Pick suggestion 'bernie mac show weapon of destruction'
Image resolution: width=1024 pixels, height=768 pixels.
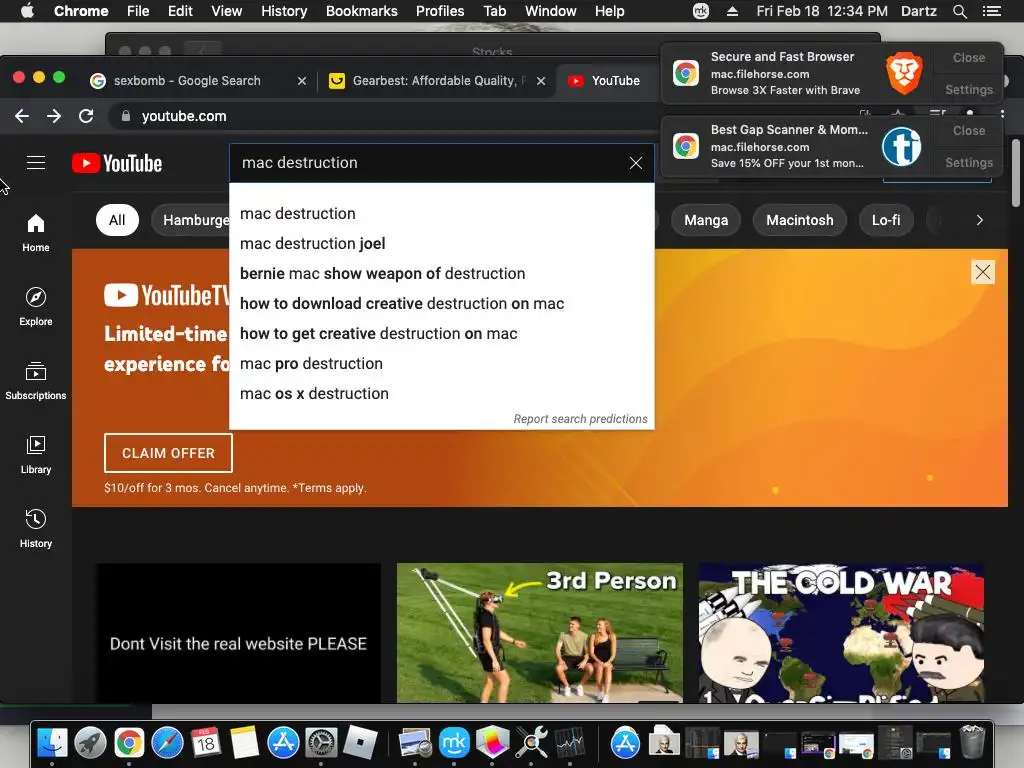[441, 274]
